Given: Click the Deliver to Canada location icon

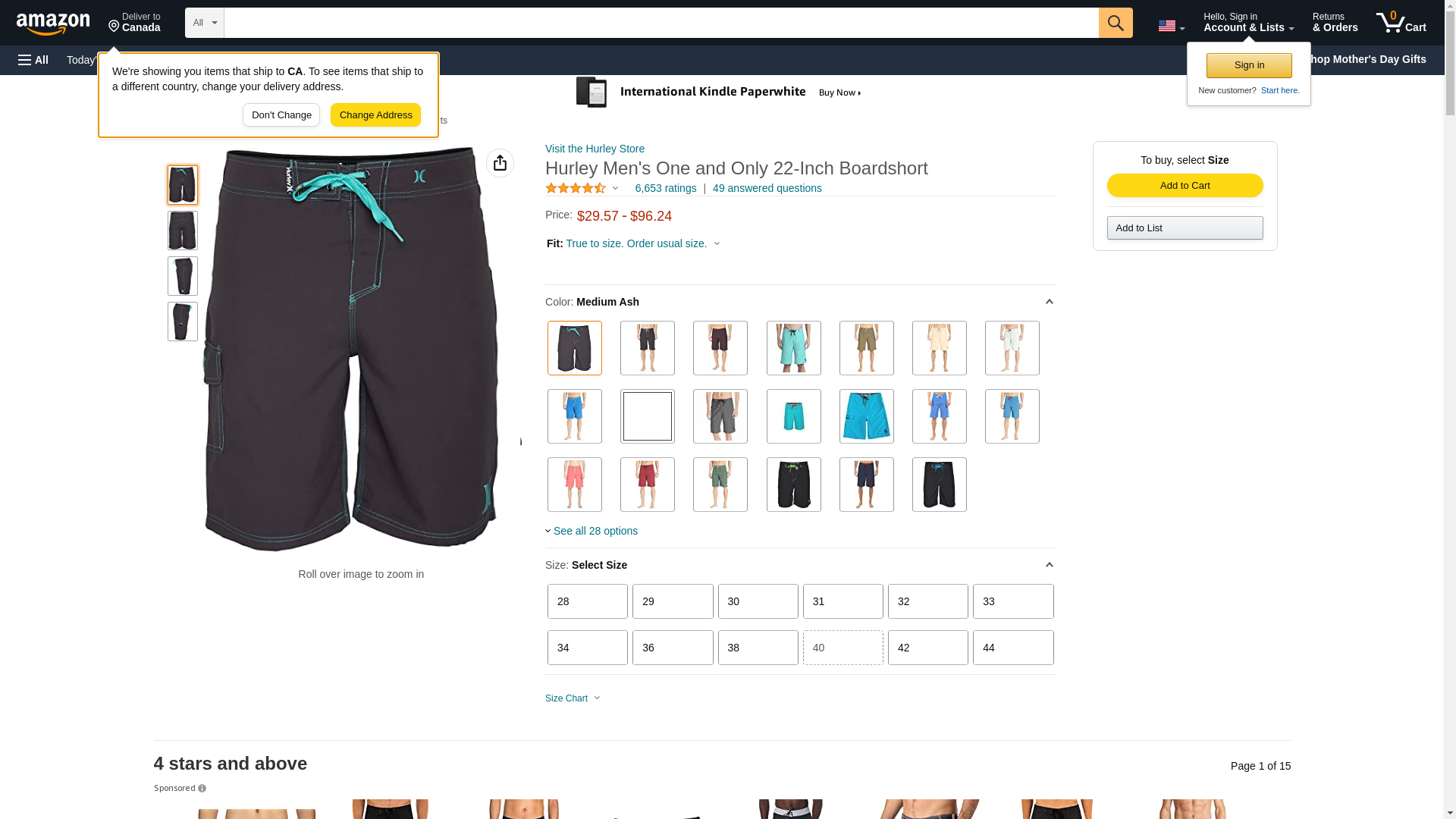Looking at the screenshot, I should 115,27.
